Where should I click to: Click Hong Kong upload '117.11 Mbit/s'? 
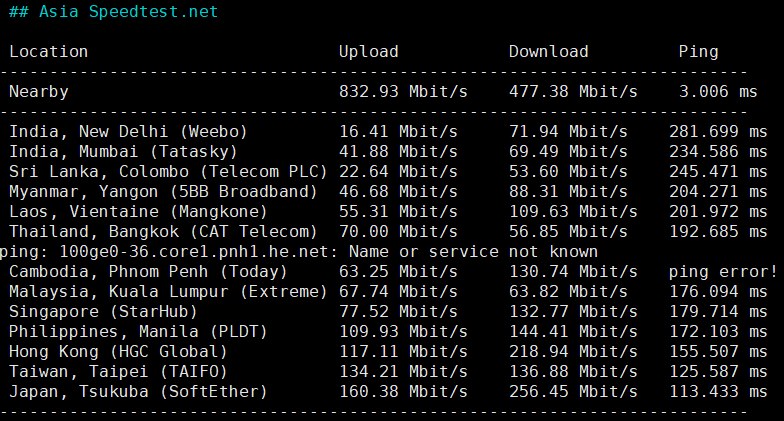tap(404, 352)
